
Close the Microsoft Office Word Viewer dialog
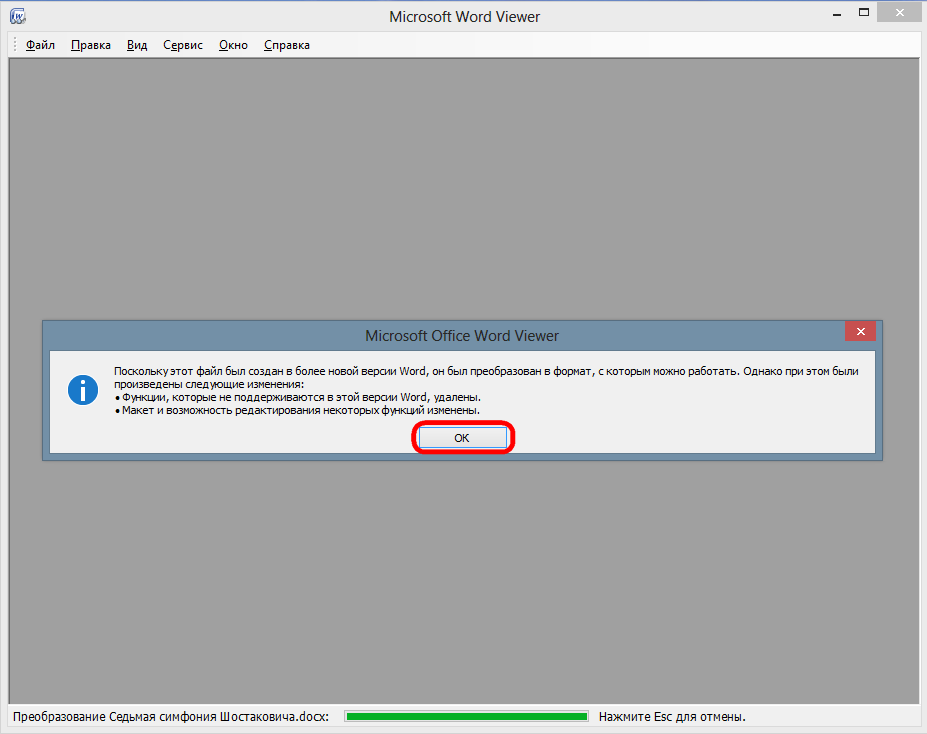860,333
